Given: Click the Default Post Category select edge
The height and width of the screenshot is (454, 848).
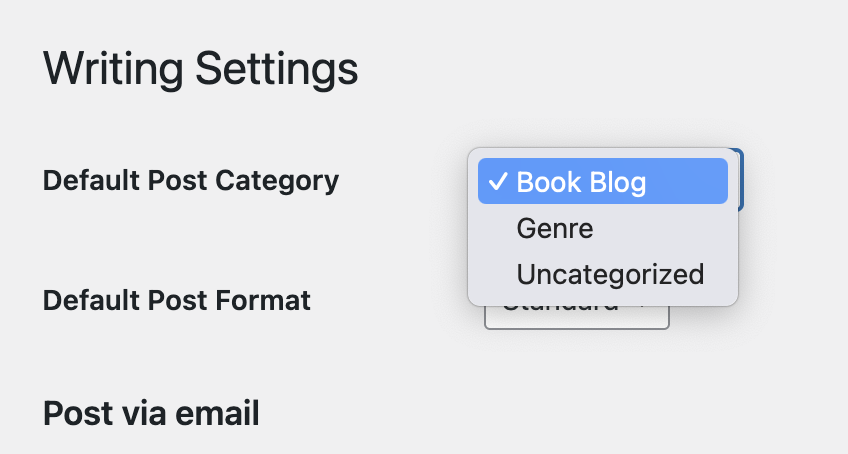Looking at the screenshot, I should 740,180.
